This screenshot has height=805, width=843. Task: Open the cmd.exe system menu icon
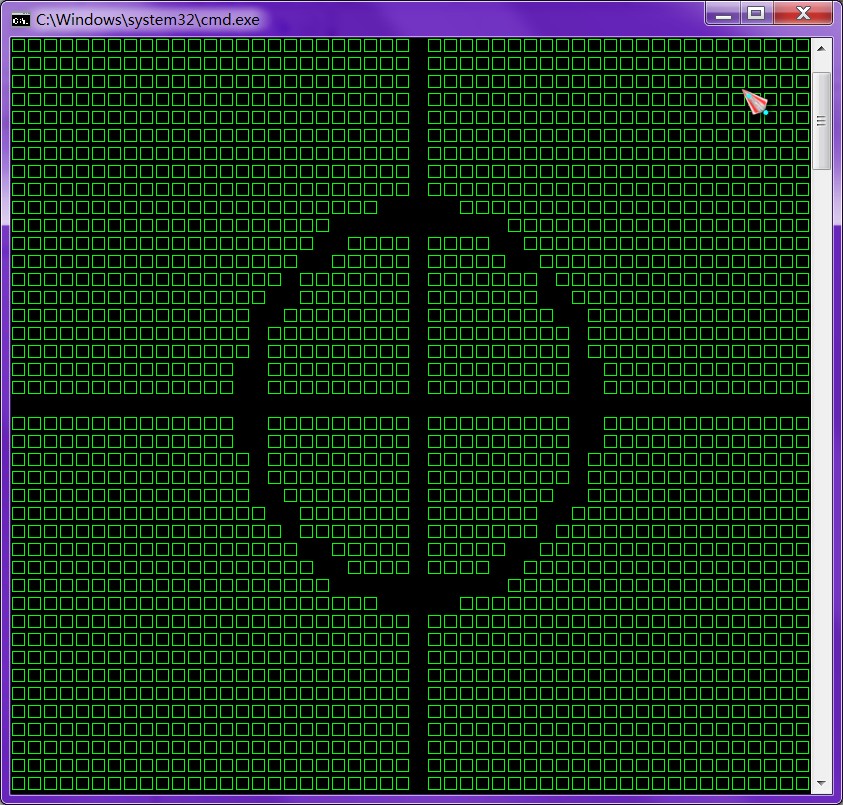click(x=20, y=20)
